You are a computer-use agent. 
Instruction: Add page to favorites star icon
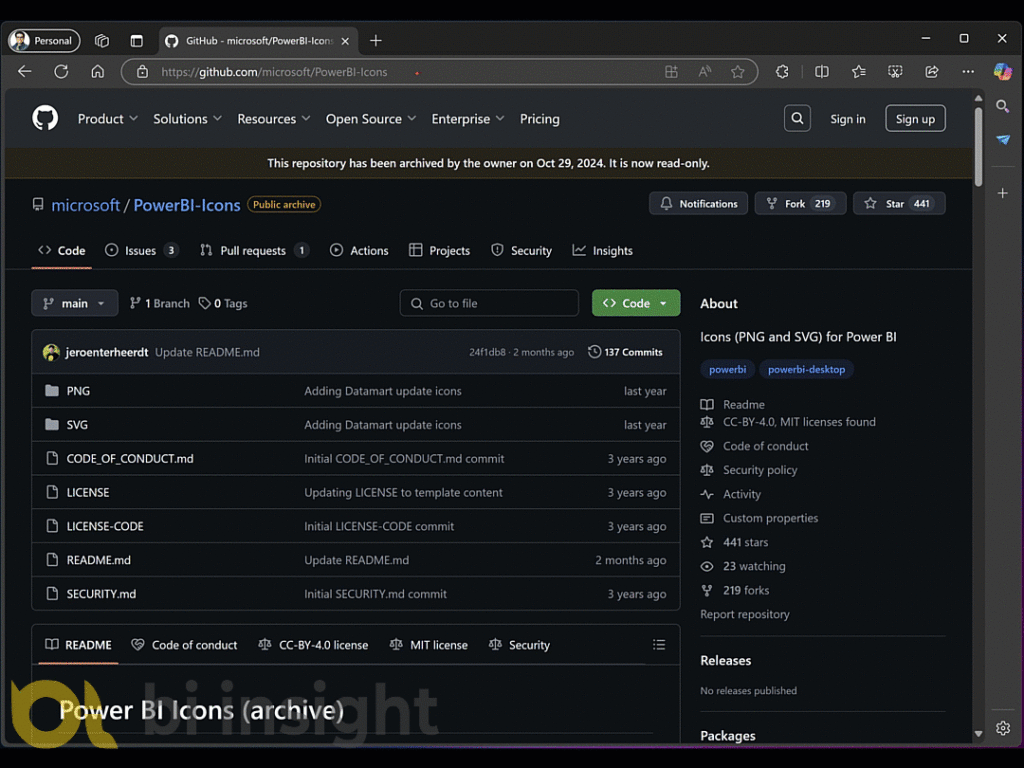[x=737, y=72]
